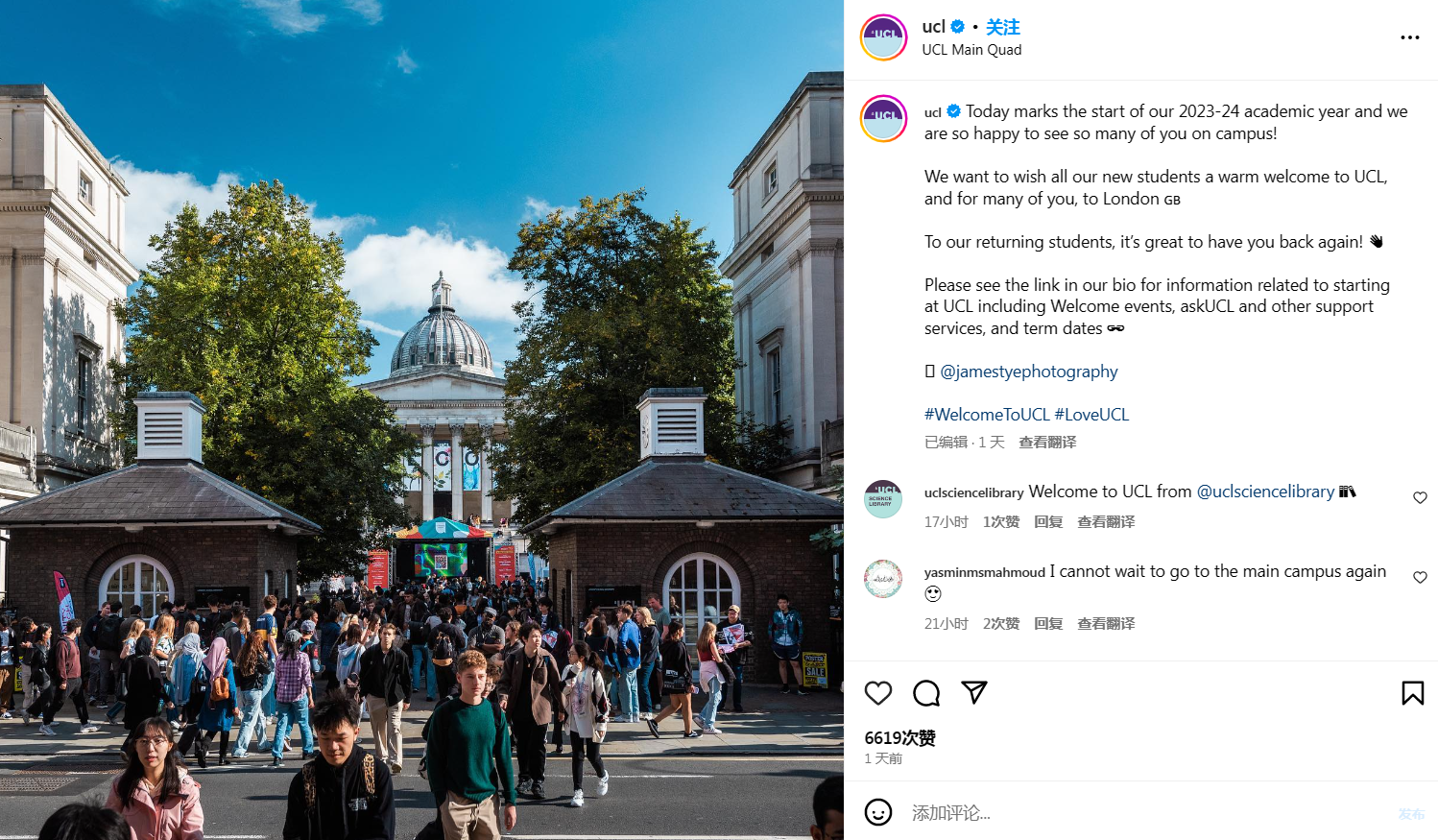Open uclsciencelibrary profile avatar

(x=883, y=499)
